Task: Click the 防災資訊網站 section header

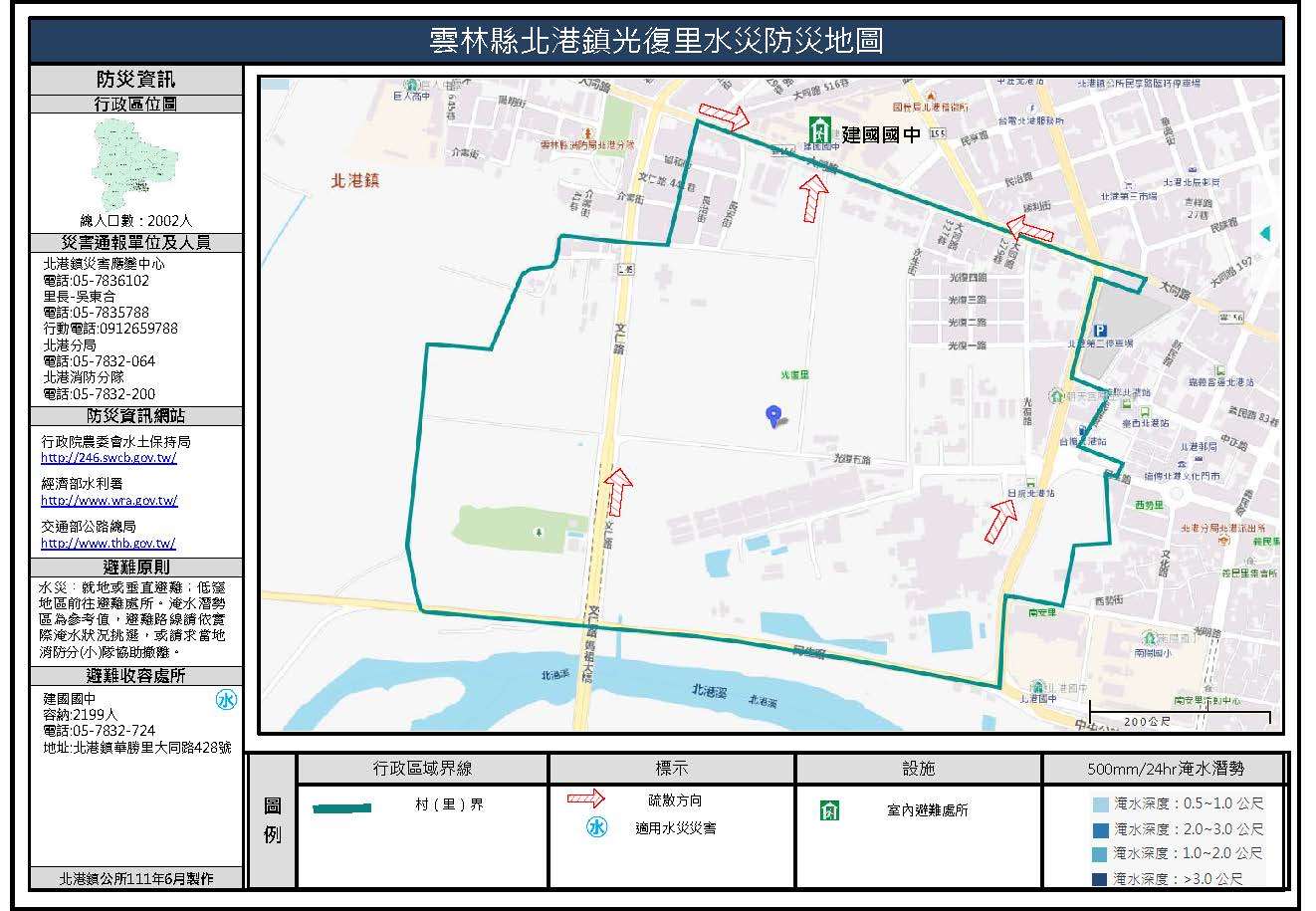Action: (136, 416)
